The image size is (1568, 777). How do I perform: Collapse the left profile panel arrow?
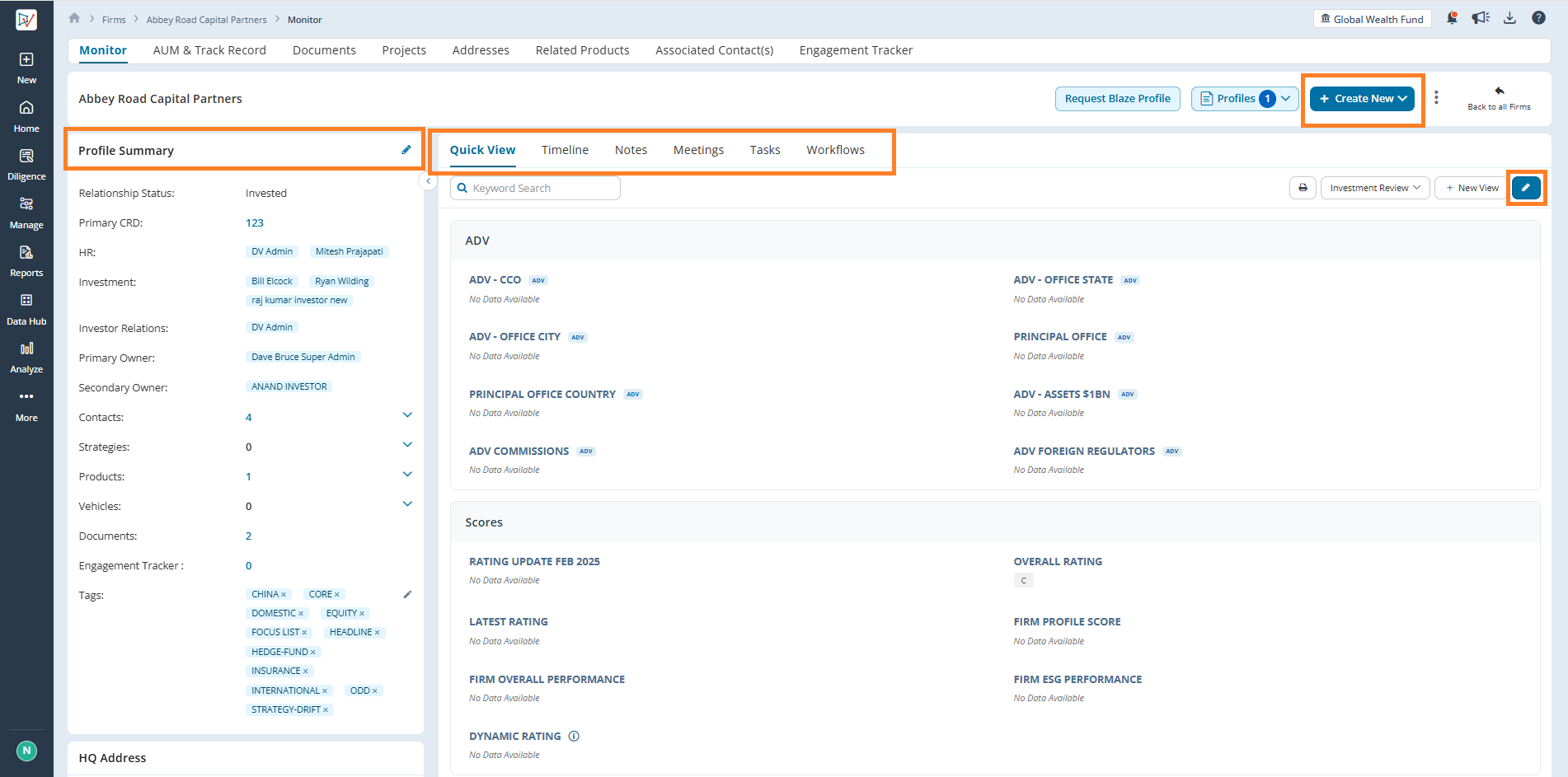click(x=428, y=181)
